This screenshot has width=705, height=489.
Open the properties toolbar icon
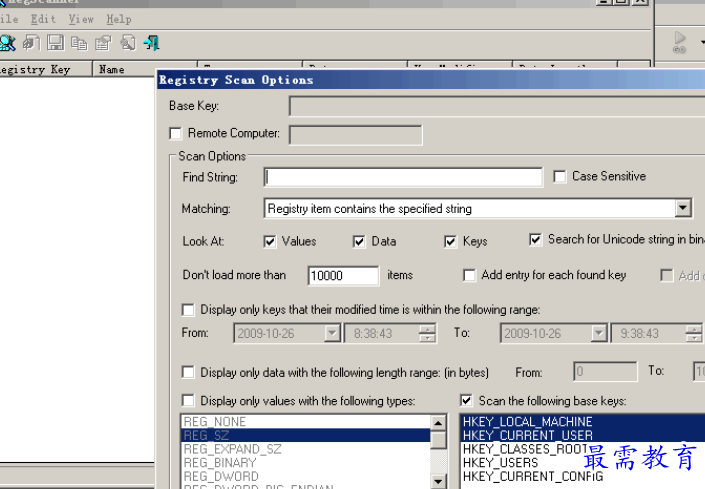103,43
